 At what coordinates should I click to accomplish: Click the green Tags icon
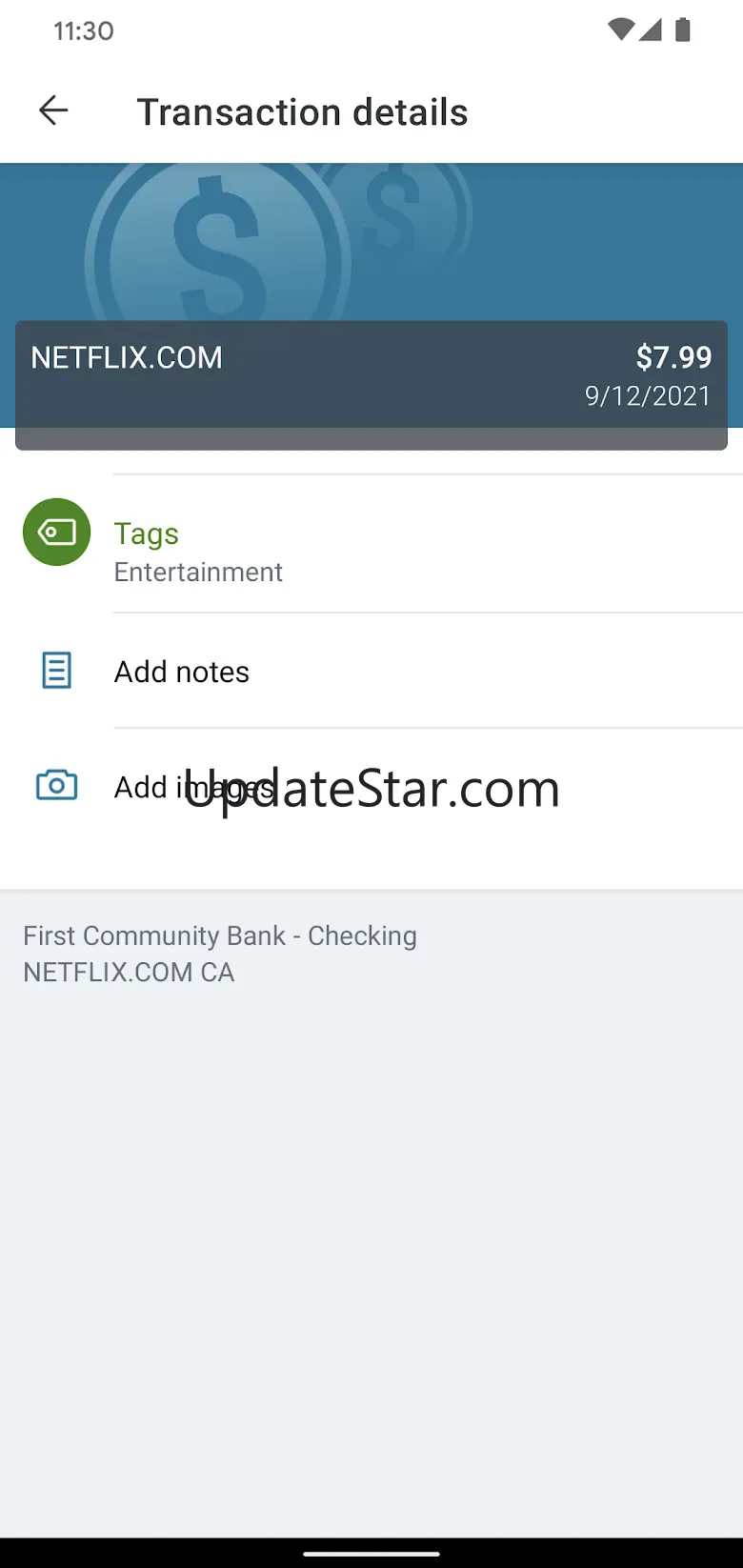click(56, 532)
